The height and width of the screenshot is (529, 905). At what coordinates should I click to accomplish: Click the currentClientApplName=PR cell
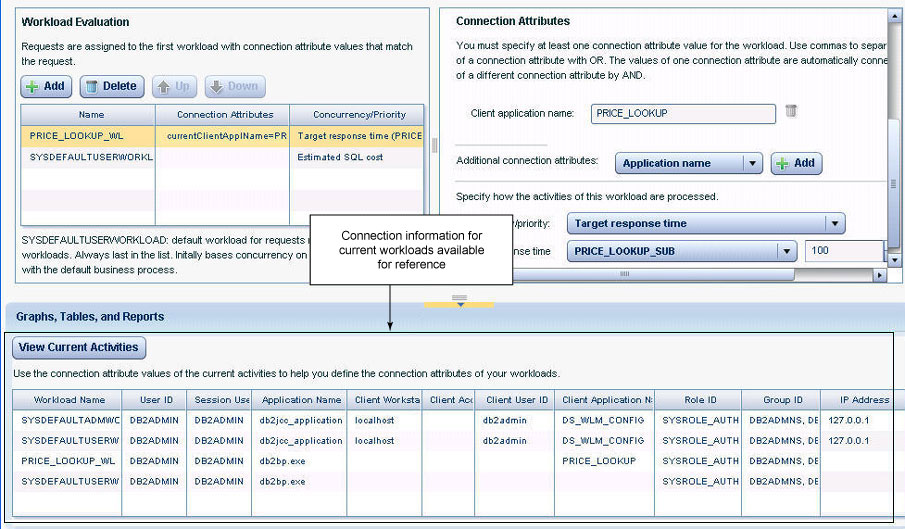(x=223, y=136)
